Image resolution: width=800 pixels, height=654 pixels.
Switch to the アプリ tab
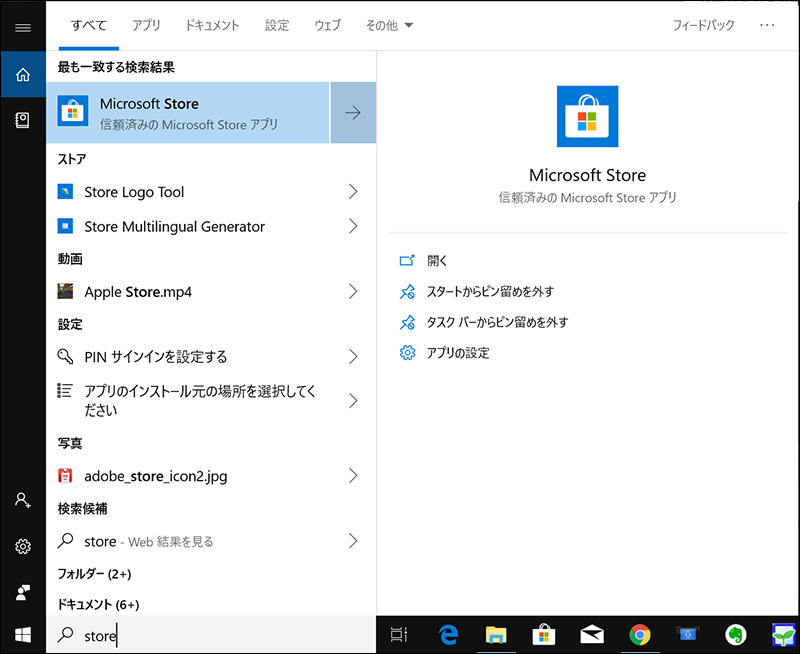click(x=146, y=25)
